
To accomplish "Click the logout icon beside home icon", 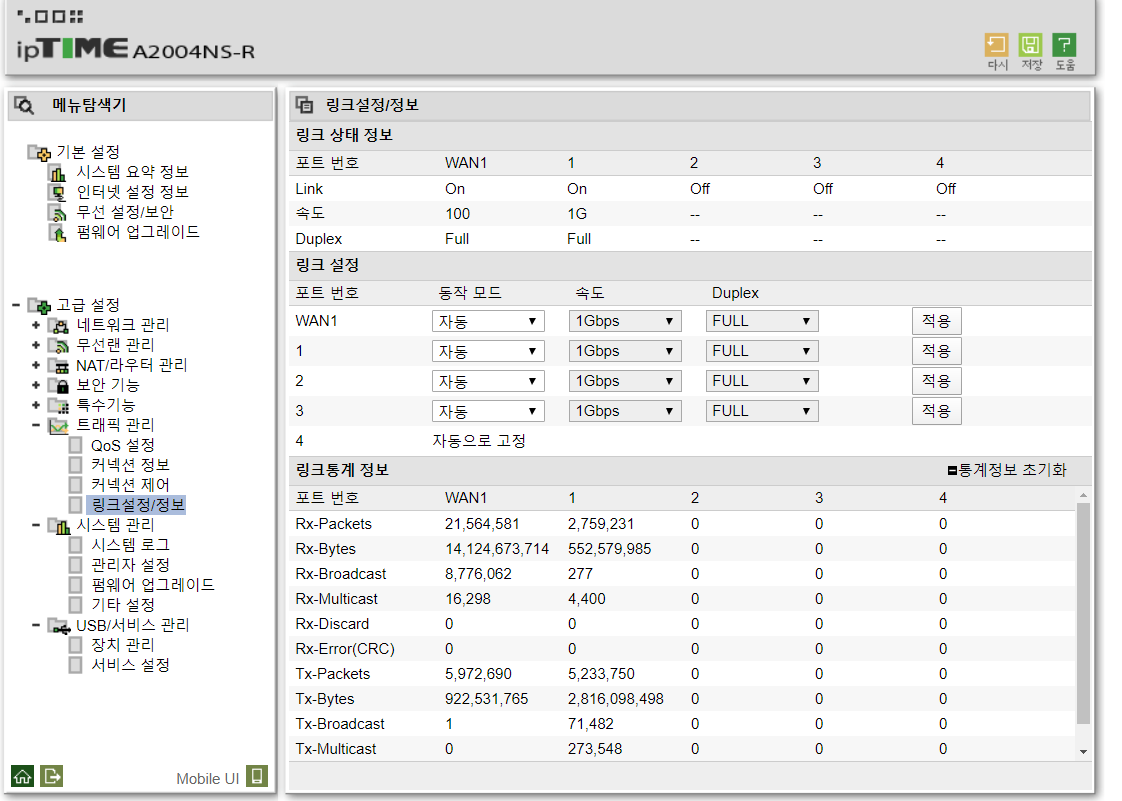I will (52, 775).
